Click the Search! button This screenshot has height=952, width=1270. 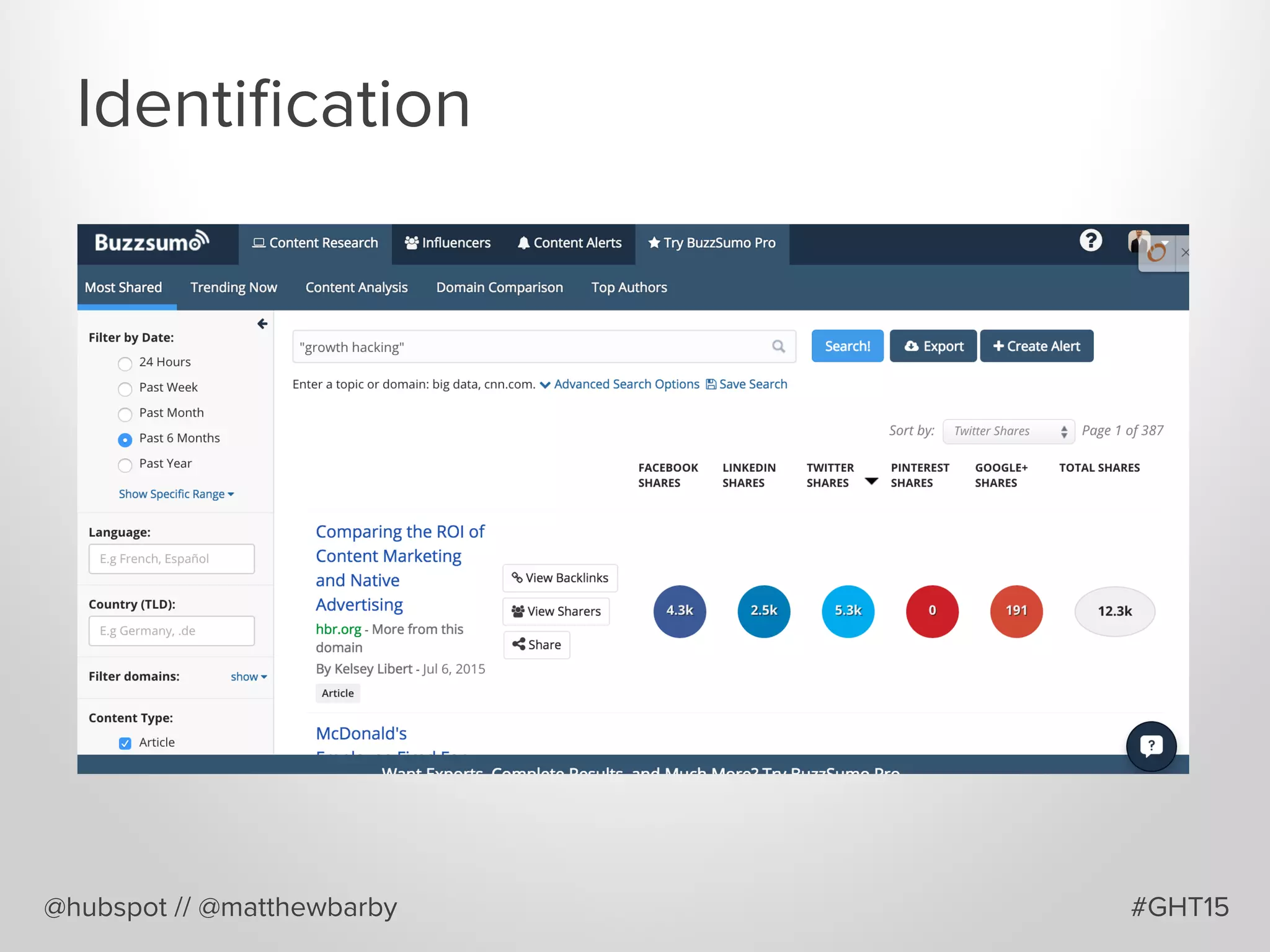(848, 346)
